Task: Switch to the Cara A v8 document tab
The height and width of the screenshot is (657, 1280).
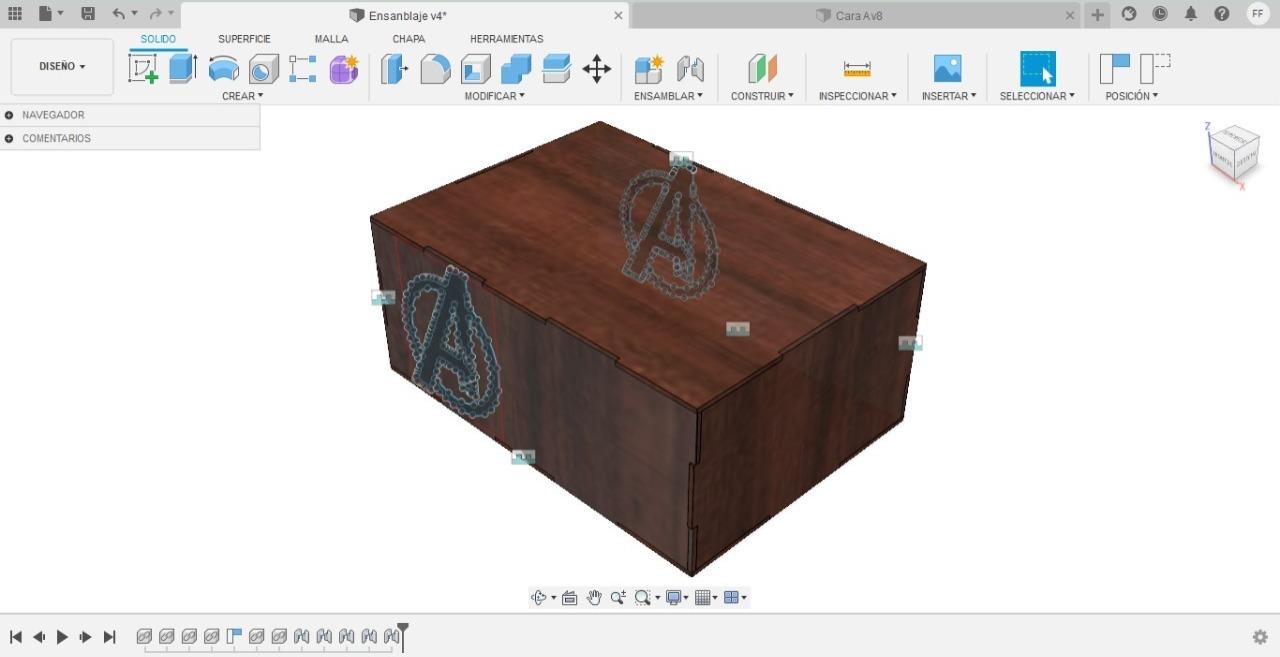Action: 848,15
